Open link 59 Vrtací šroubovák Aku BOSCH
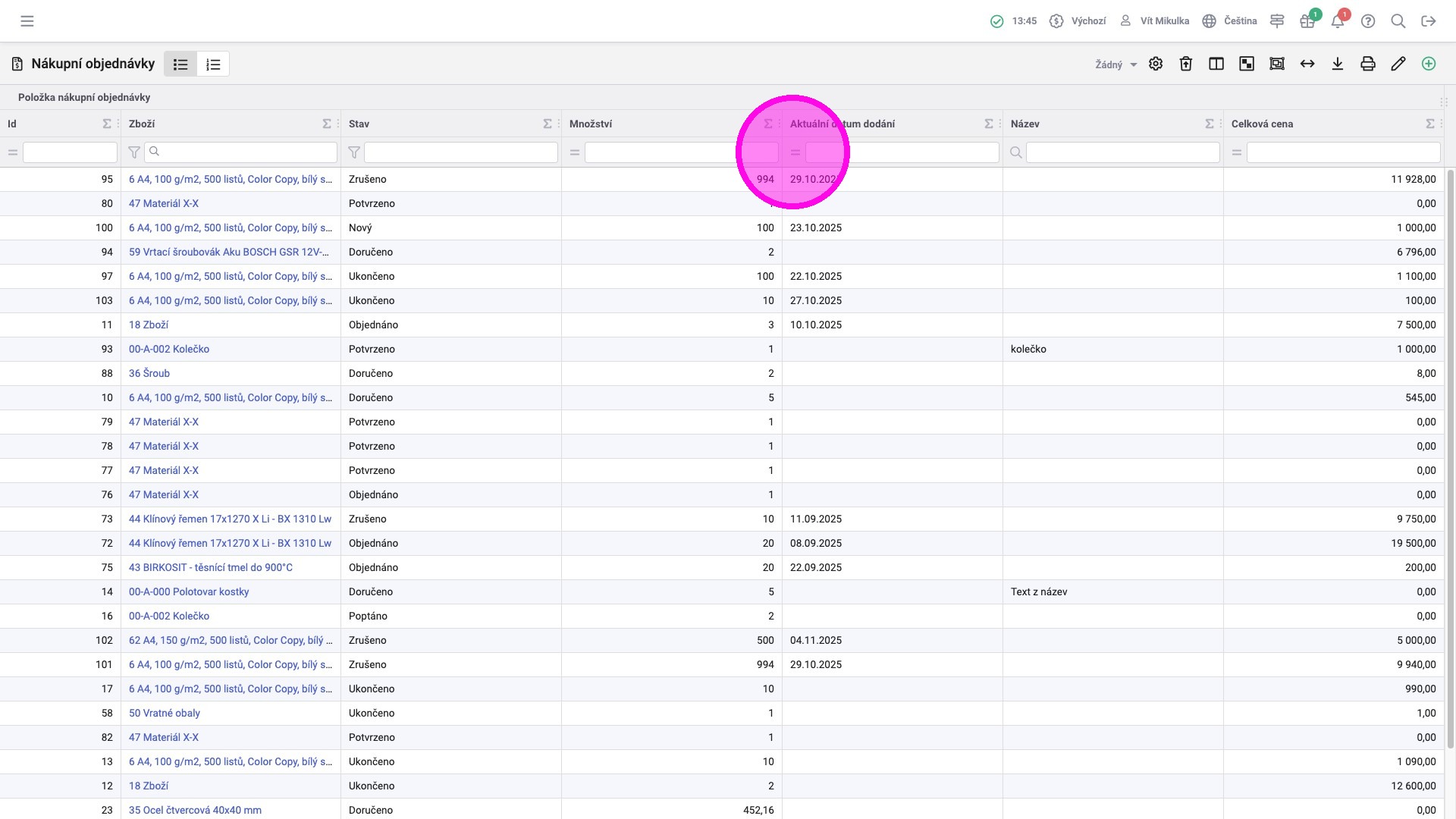 click(228, 252)
